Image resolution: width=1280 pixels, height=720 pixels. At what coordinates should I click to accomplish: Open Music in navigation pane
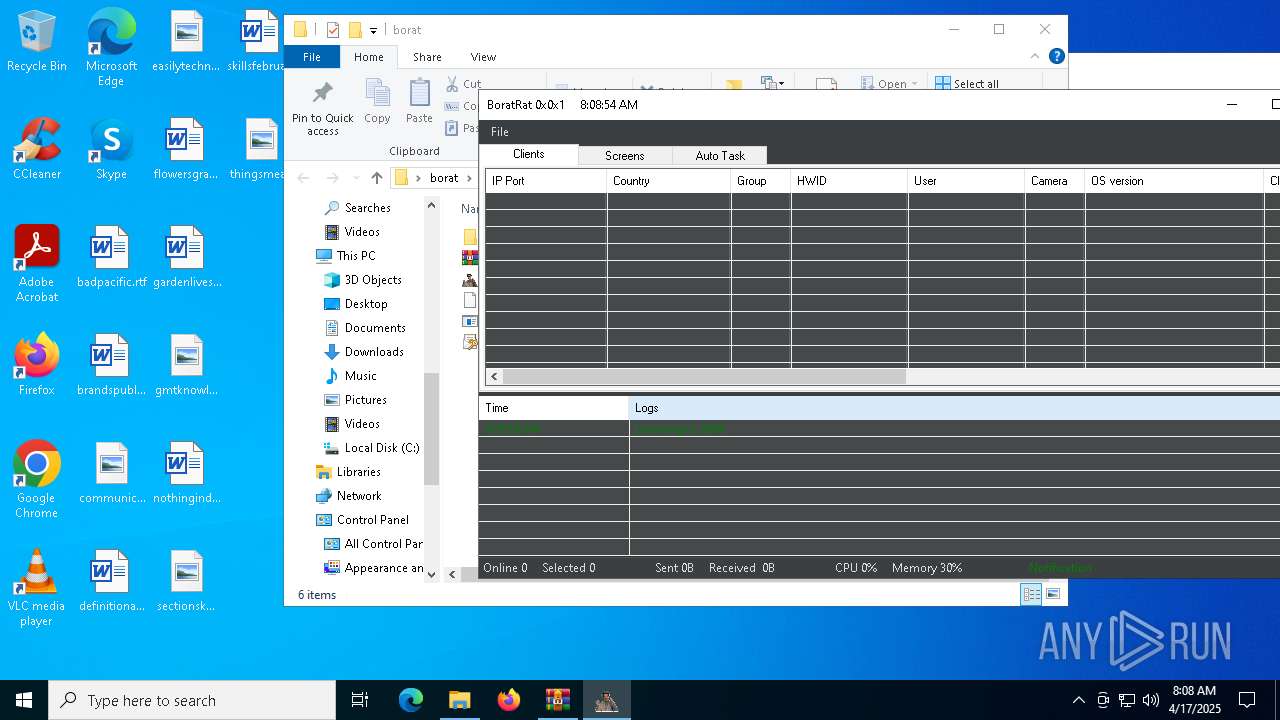coord(361,376)
